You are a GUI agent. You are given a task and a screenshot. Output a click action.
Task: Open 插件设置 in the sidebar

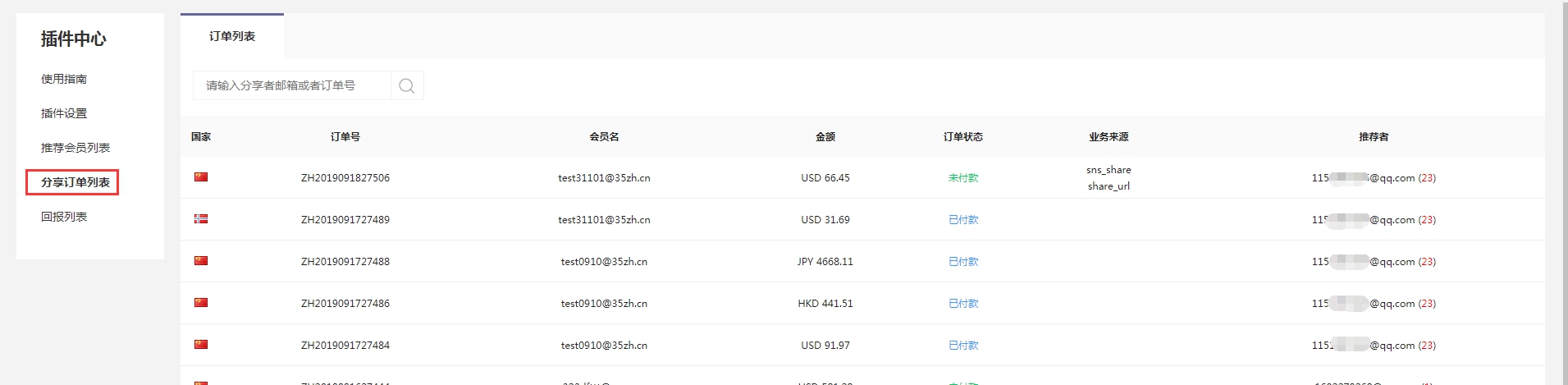pyautogui.click(x=64, y=113)
